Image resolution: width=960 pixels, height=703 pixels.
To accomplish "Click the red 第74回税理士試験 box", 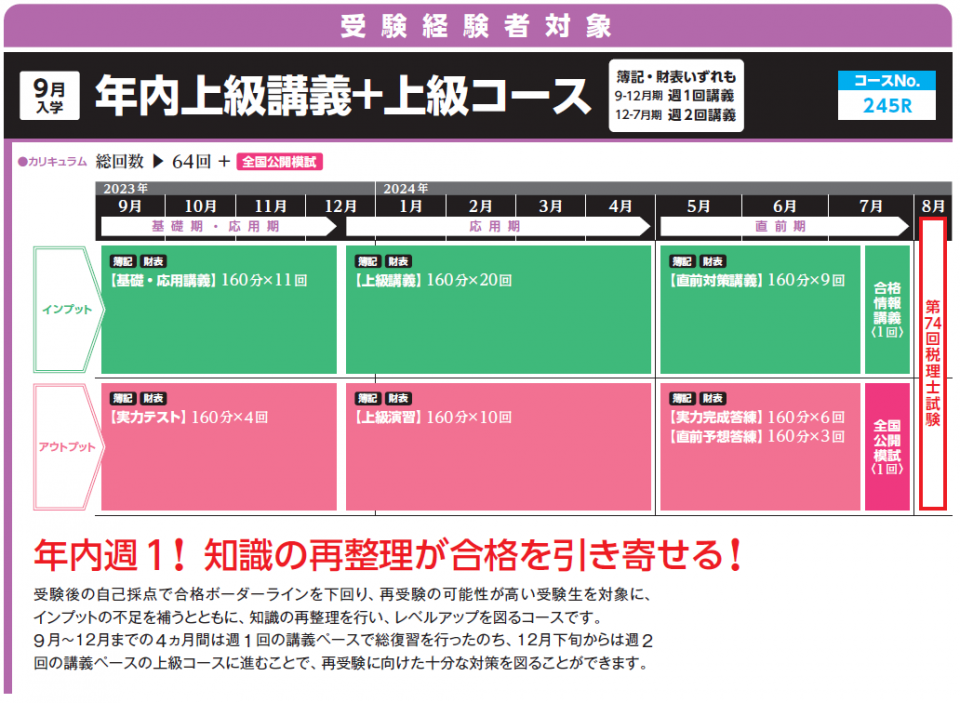I will 932,364.
